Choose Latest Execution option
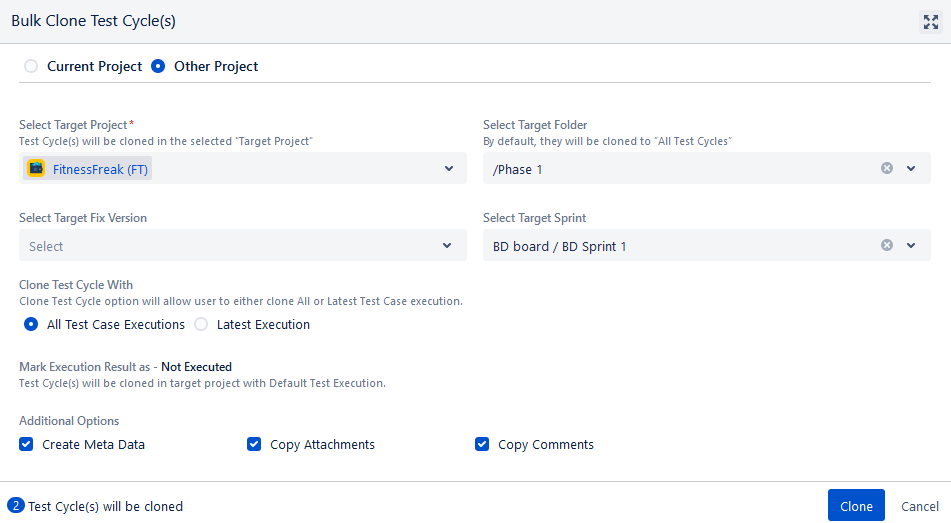Image resolution: width=951 pixels, height=523 pixels. coord(201,325)
